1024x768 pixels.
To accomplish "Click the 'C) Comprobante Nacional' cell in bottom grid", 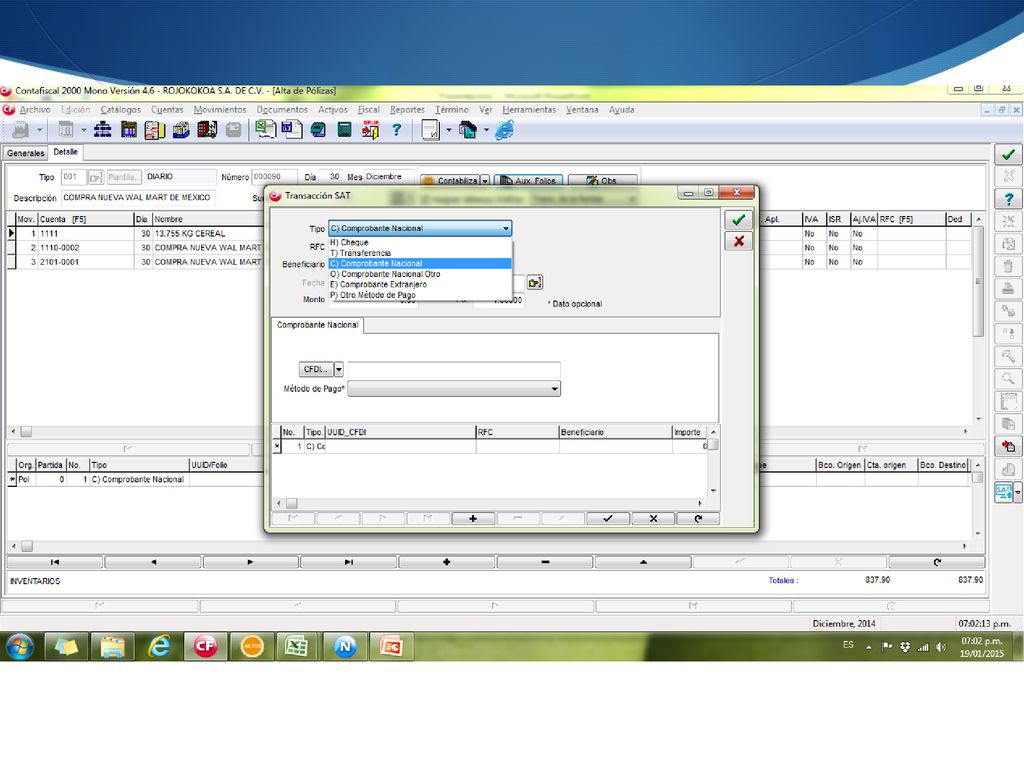I will (139, 480).
